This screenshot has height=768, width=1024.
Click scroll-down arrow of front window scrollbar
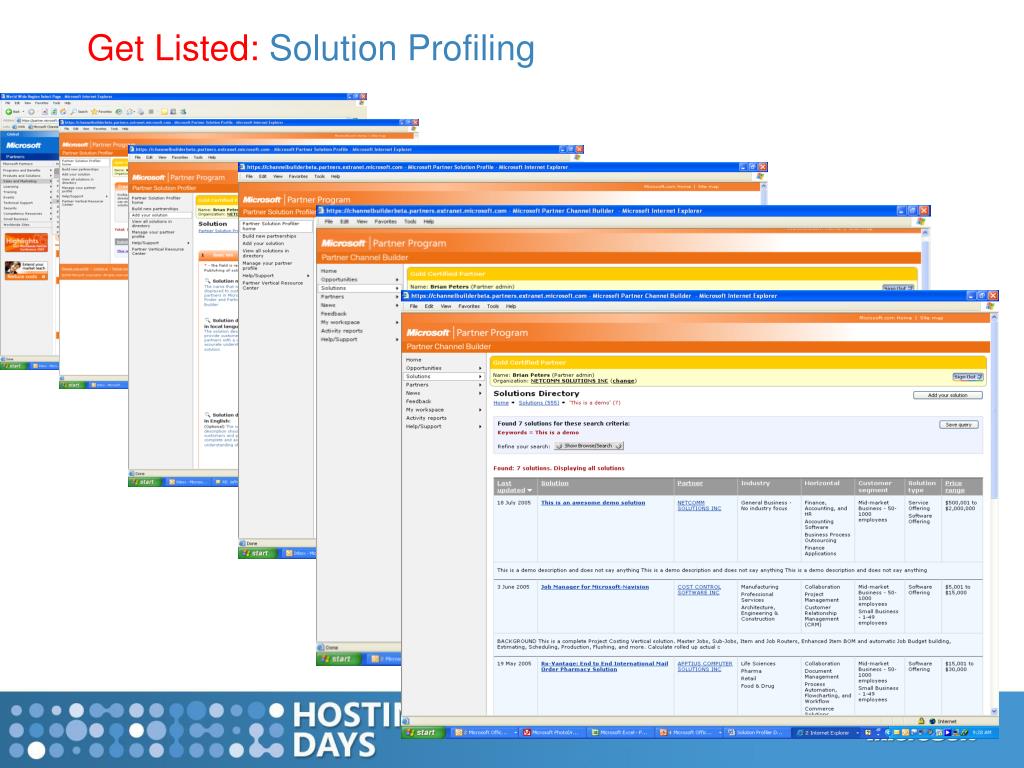pyautogui.click(x=995, y=711)
